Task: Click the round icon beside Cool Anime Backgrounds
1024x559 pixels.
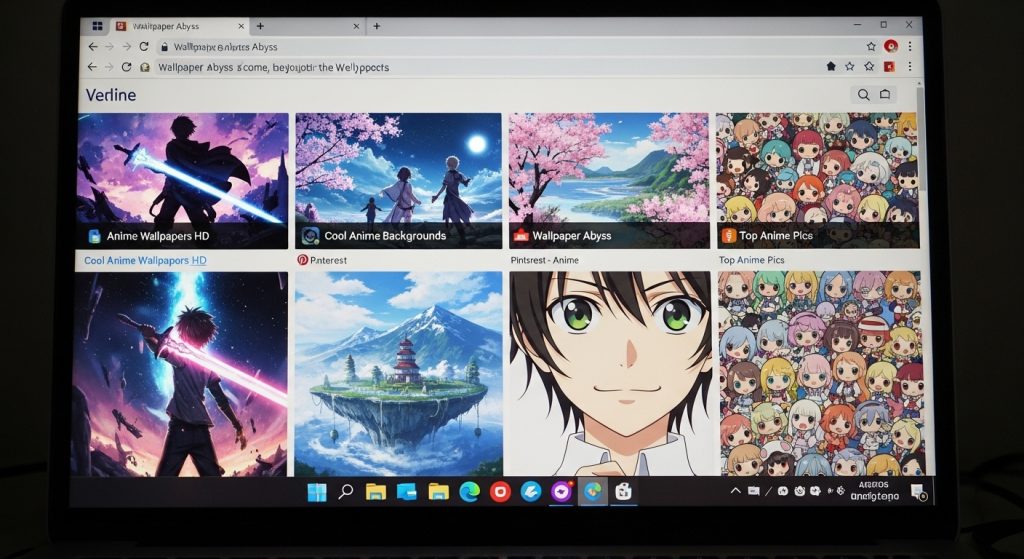Action: coord(310,236)
